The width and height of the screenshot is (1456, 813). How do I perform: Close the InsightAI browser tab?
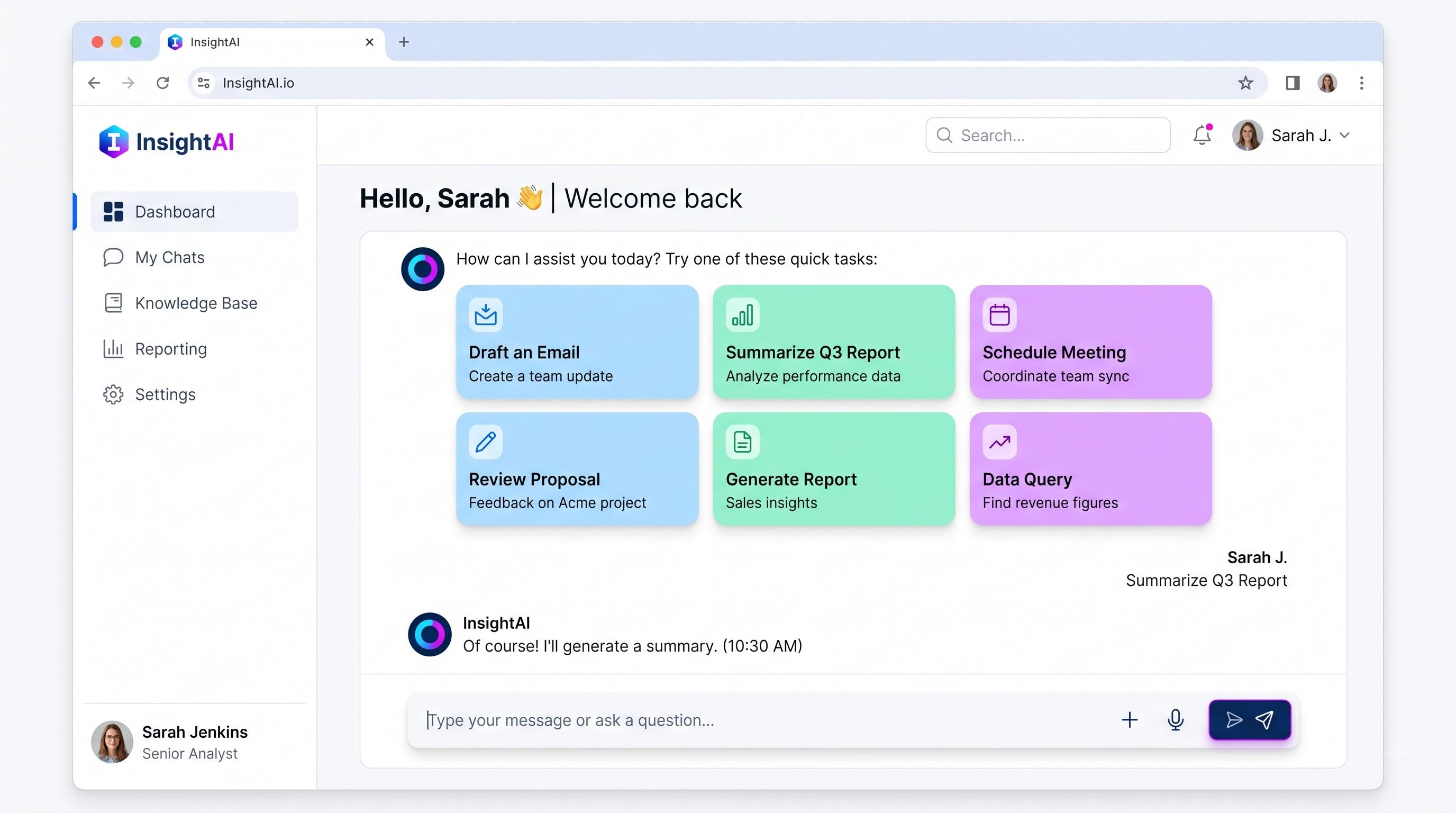(x=370, y=42)
